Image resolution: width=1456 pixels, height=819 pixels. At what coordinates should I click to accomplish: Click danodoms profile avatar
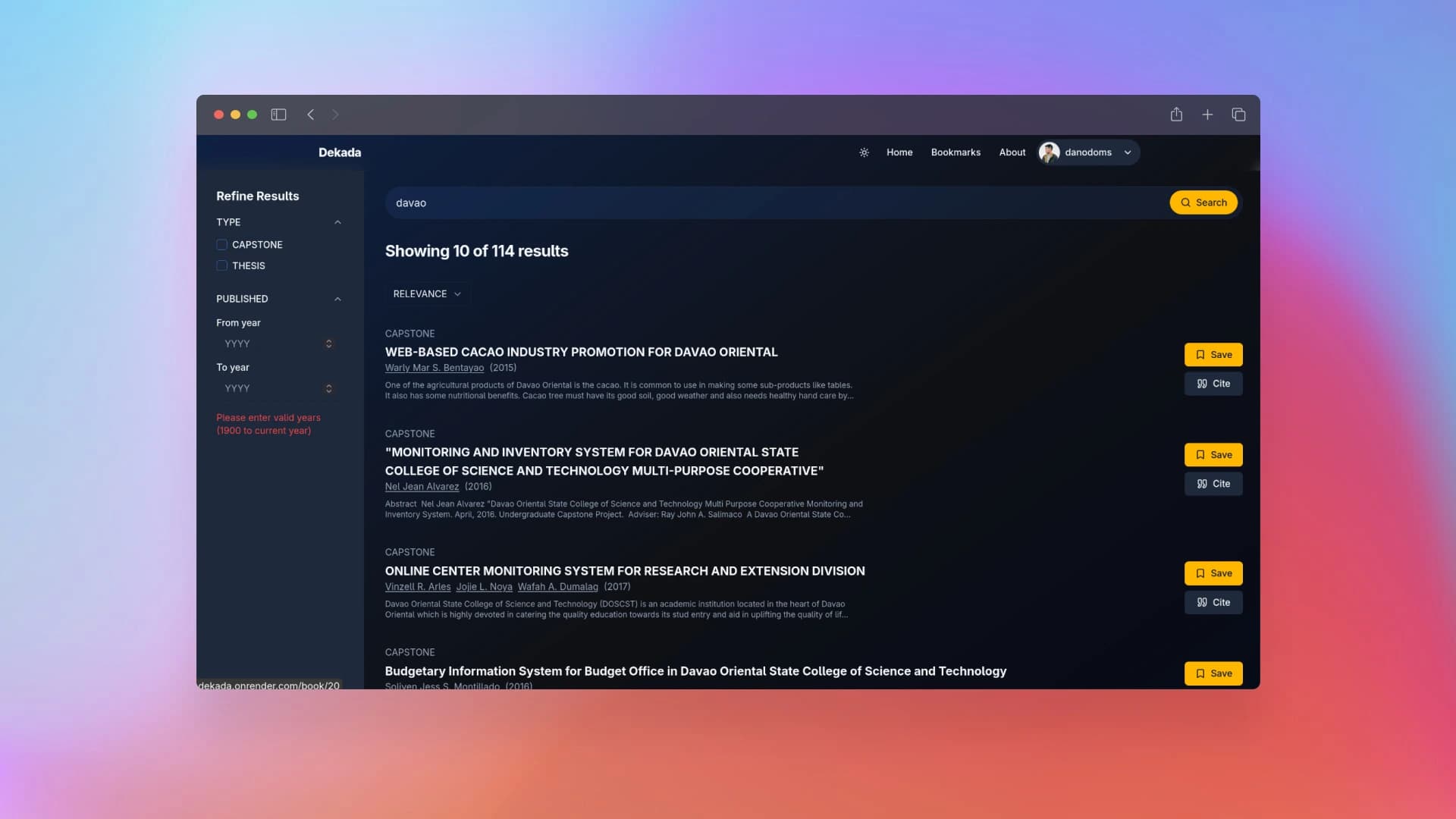[1050, 152]
